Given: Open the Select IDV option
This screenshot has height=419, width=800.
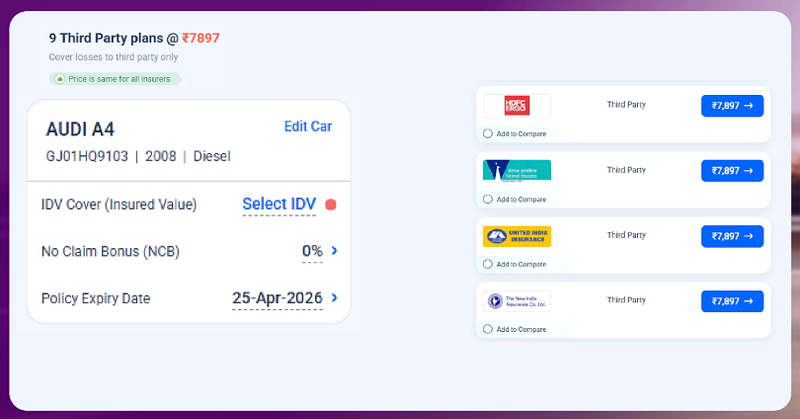Looking at the screenshot, I should coord(279,204).
